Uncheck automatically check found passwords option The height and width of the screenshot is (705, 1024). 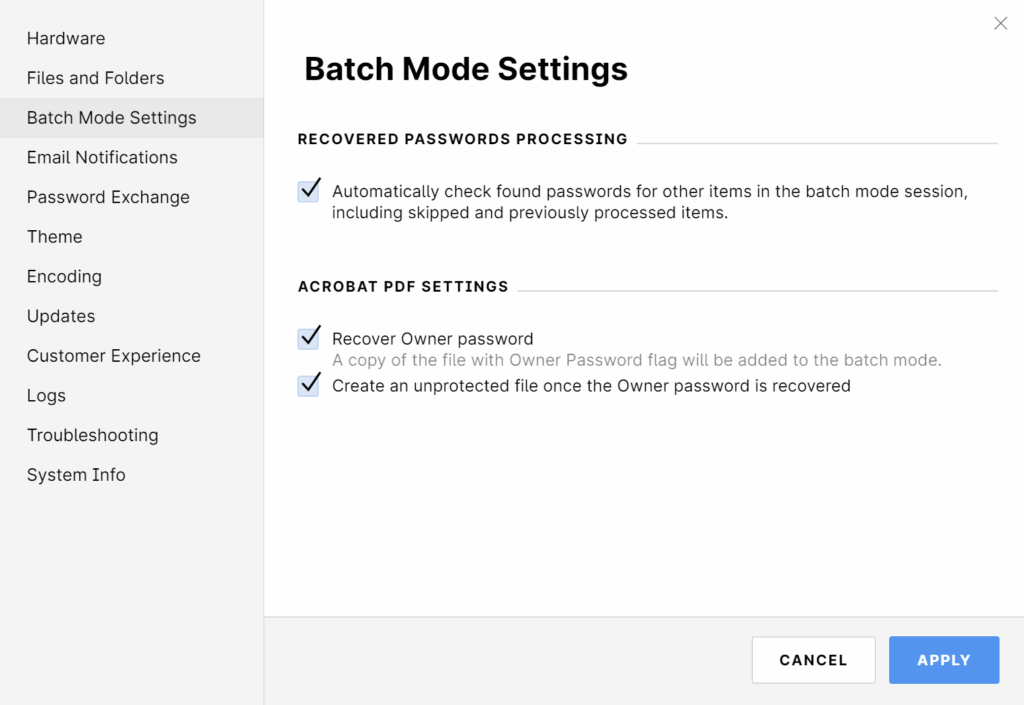[309, 191]
